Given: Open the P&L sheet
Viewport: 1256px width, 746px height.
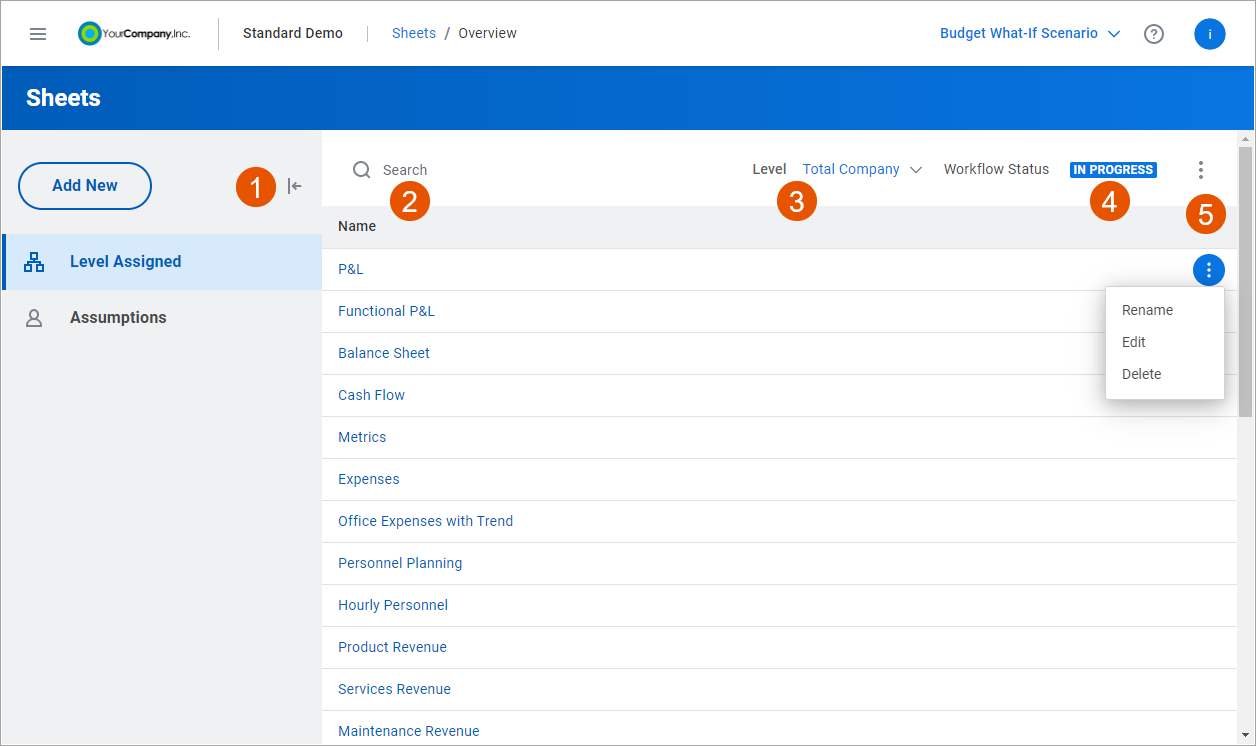Looking at the screenshot, I should click(351, 270).
